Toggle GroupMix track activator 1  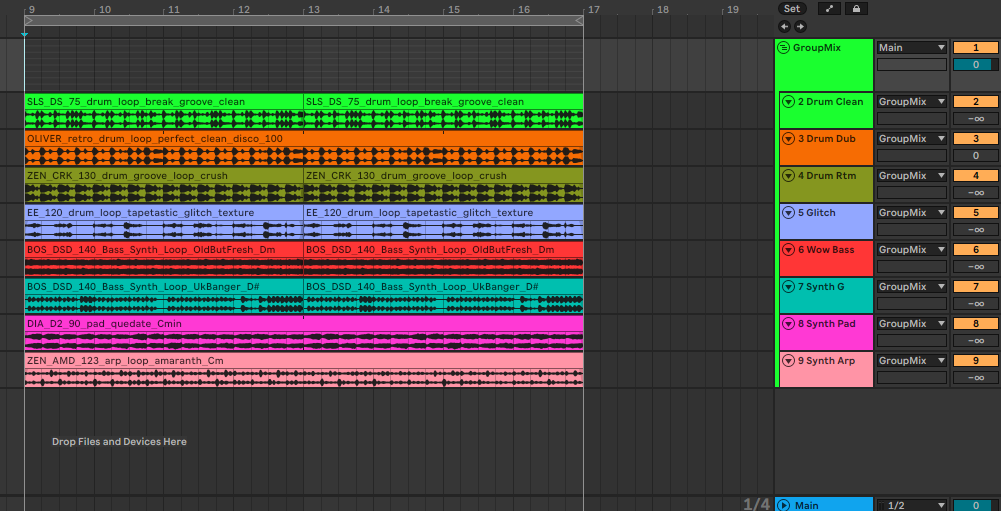[975, 48]
